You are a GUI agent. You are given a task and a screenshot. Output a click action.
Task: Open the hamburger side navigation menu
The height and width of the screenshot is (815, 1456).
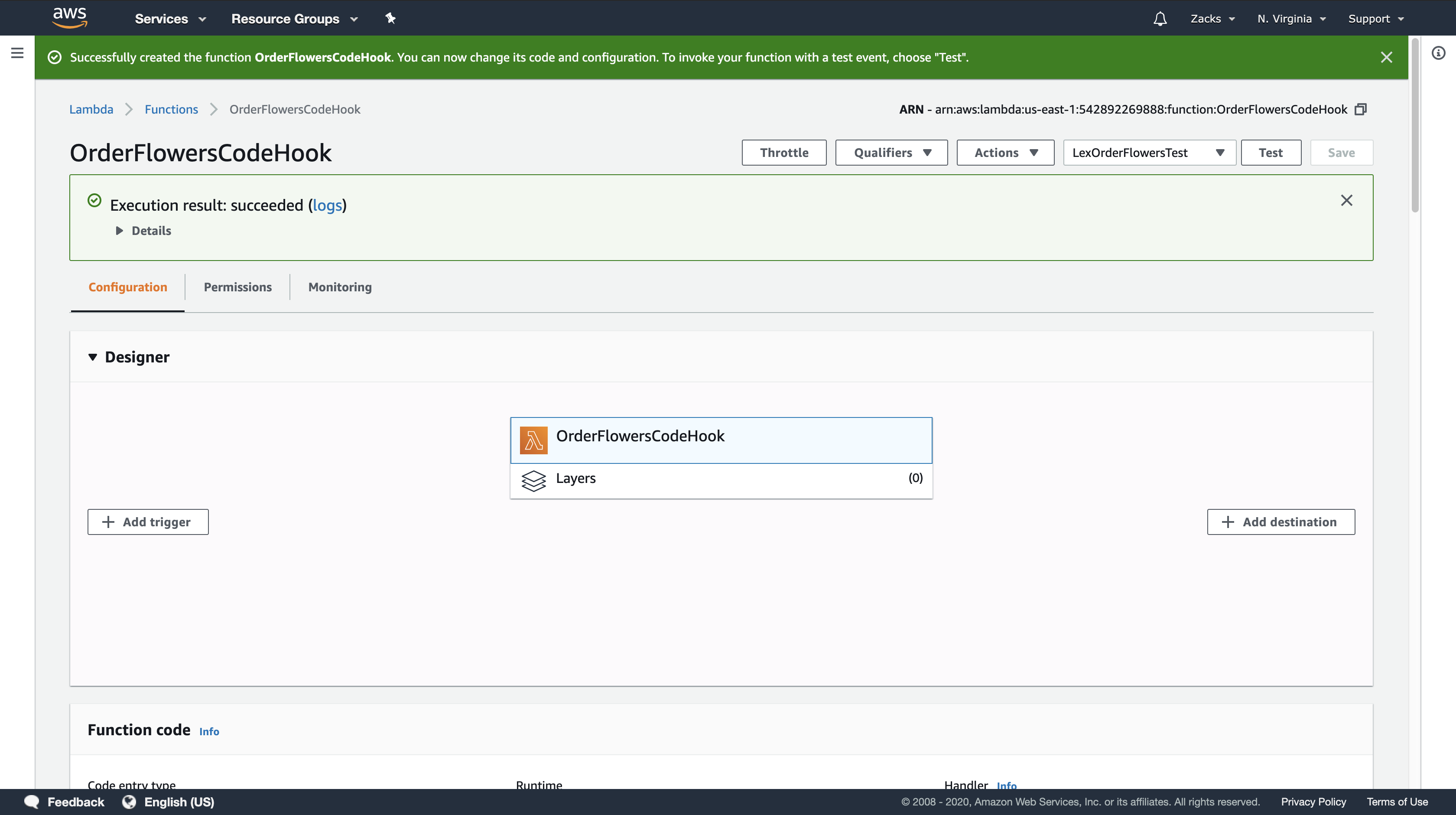(x=17, y=53)
